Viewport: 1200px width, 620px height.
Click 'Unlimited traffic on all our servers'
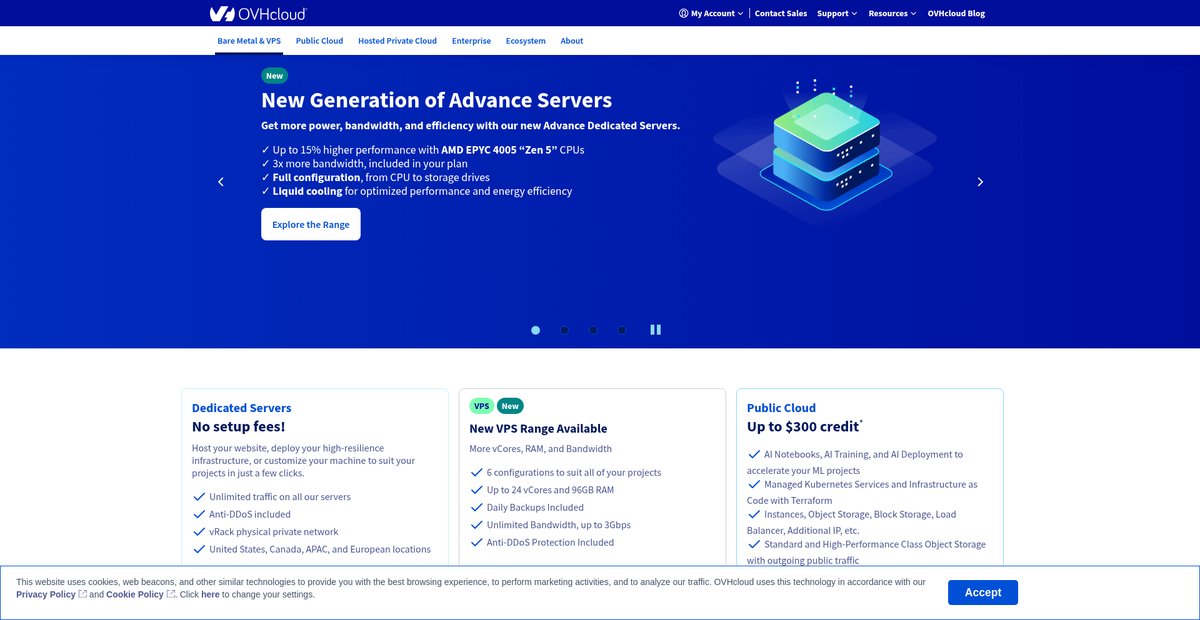280,496
